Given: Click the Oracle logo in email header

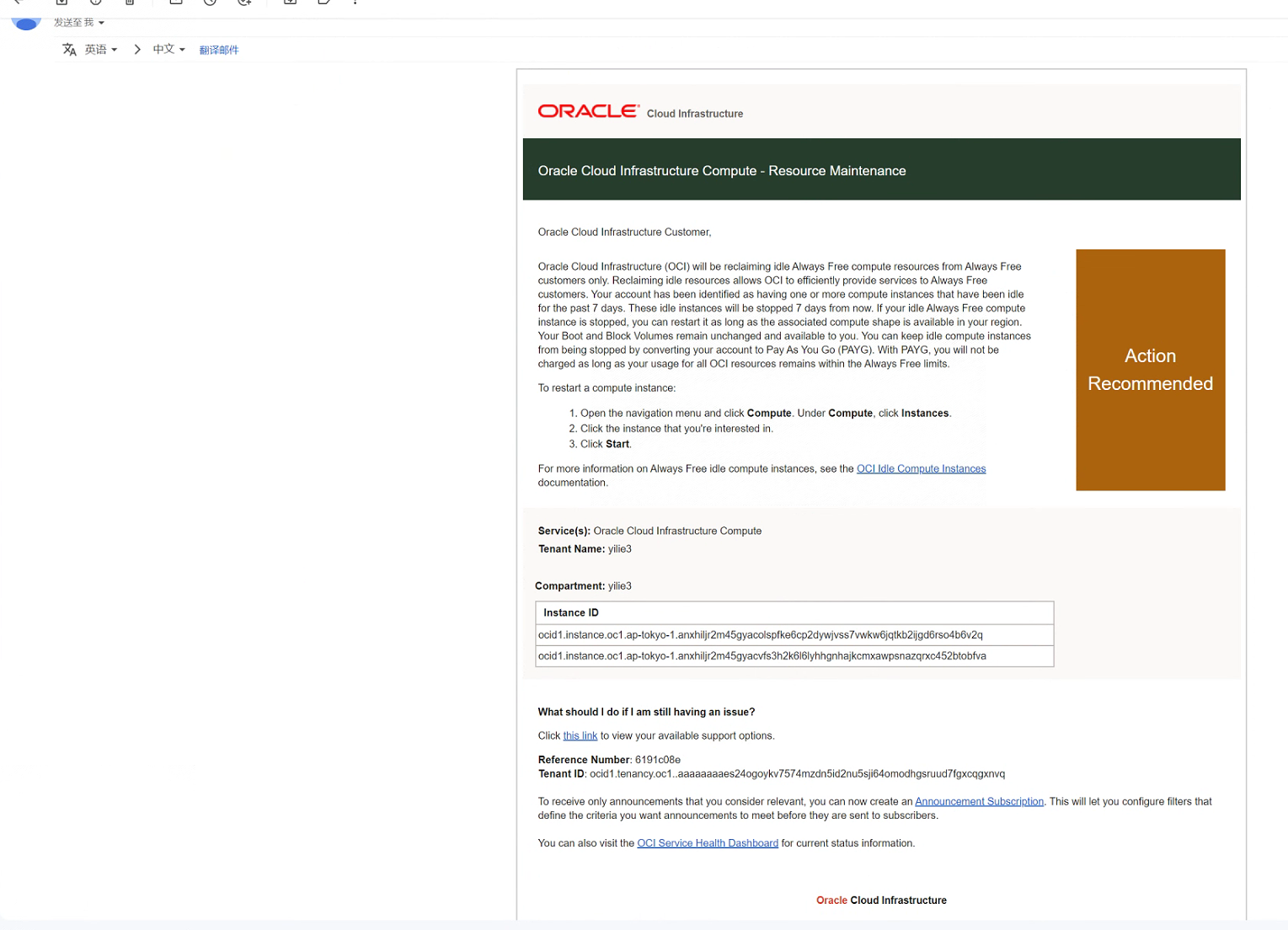Looking at the screenshot, I should point(588,111).
